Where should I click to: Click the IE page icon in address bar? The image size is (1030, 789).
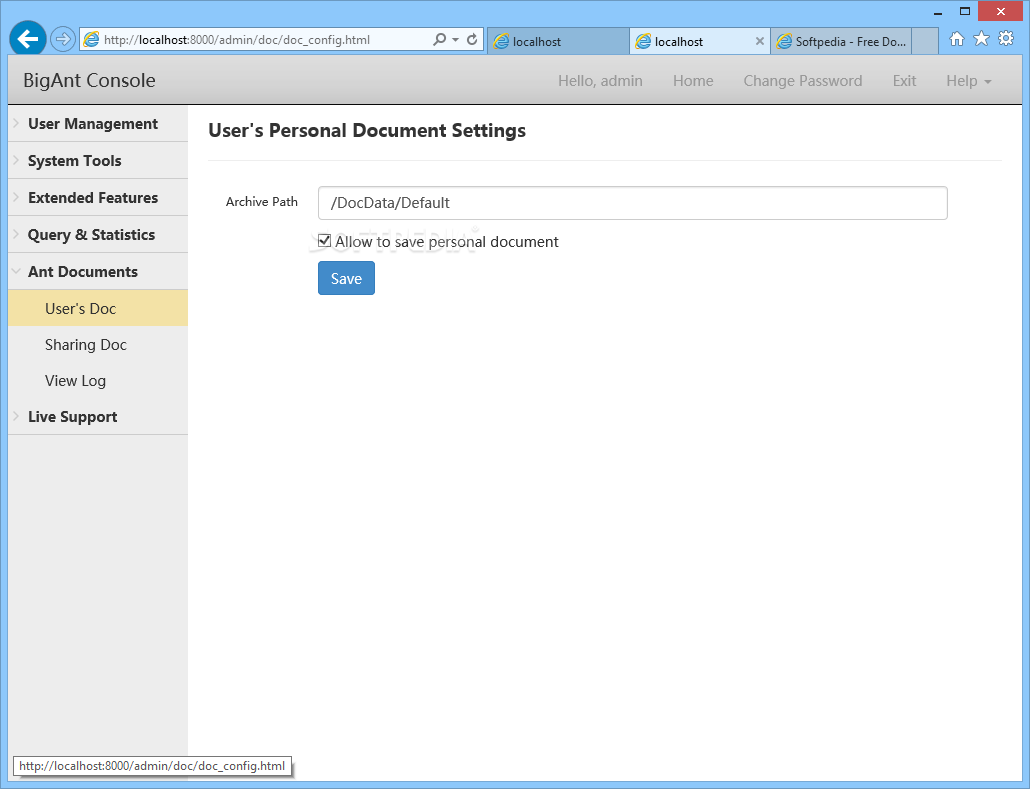point(91,39)
